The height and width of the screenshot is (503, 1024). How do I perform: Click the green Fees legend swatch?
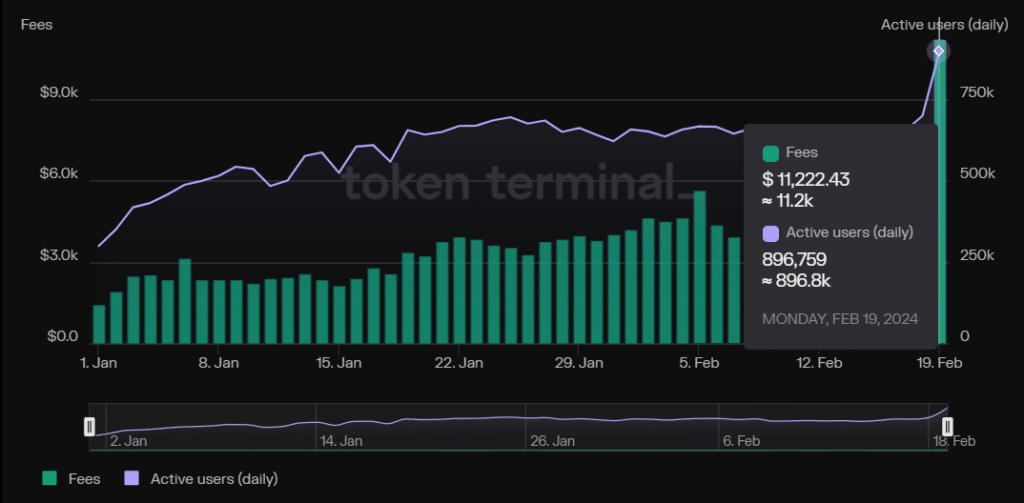tap(50, 479)
